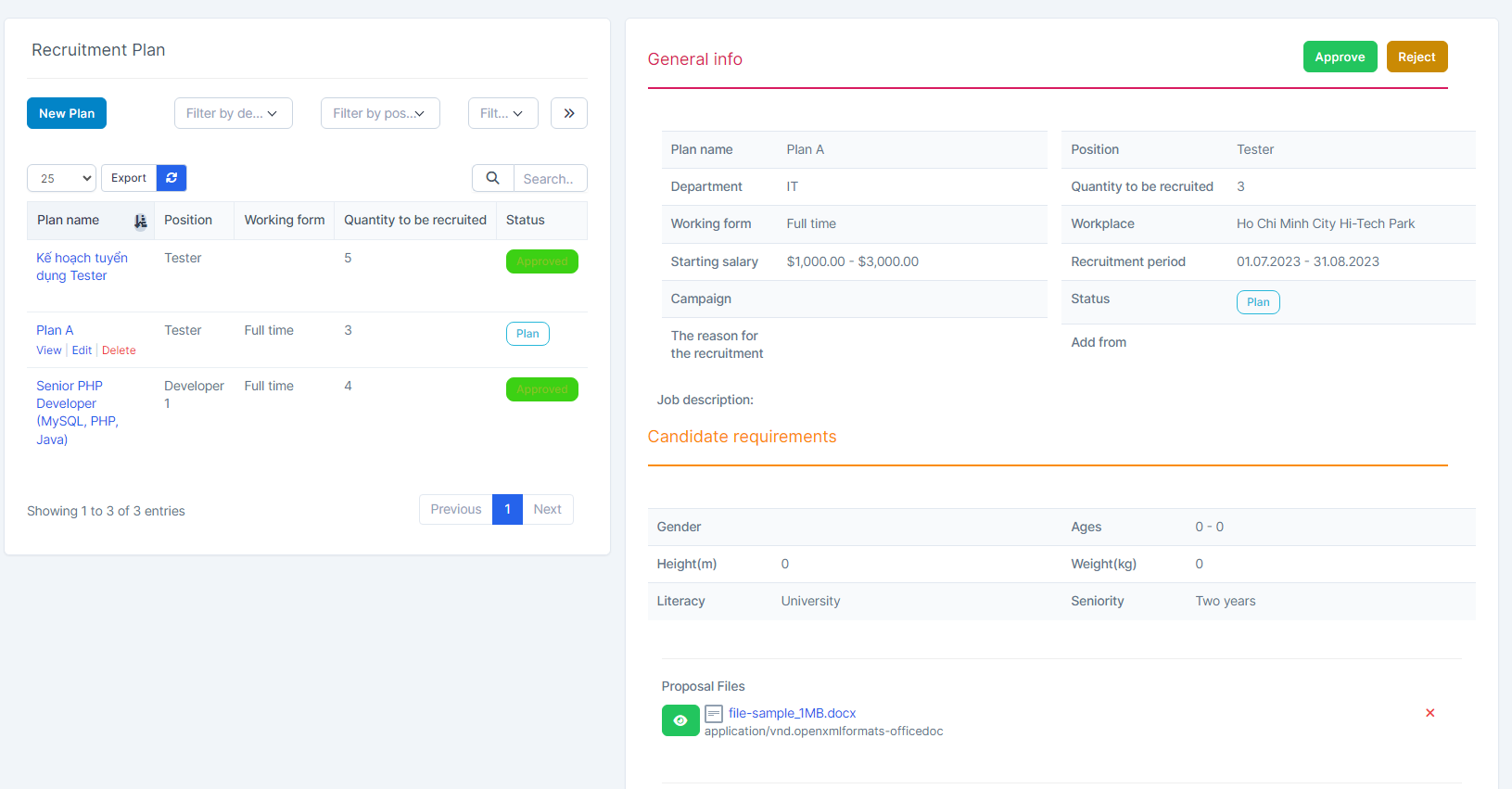Open the Filter by department dropdown
1512x789 pixels.
234,113
